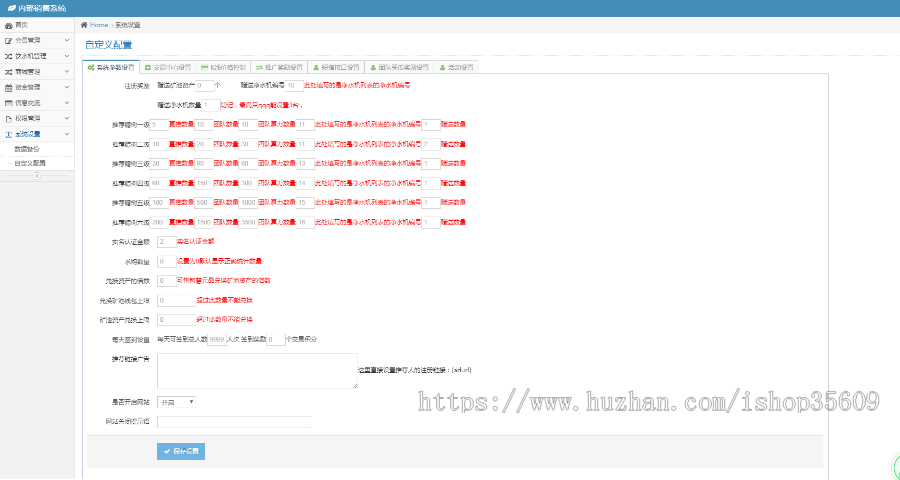The width and height of the screenshot is (900, 480).
Task: Open the 是否开启网站 dropdown
Action: (177, 402)
